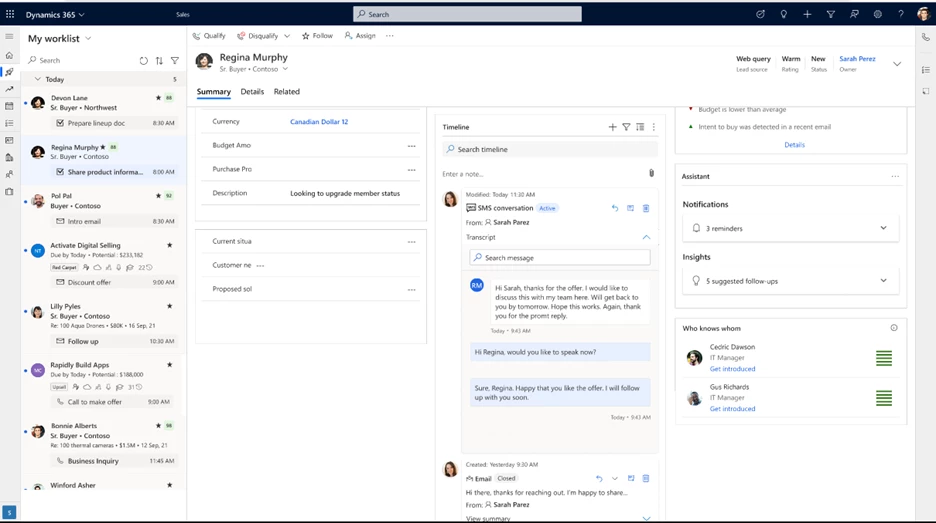Viewport: 936px width, 523px height.
Task: Attach a file with the paperclip icon
Action: 651,173
